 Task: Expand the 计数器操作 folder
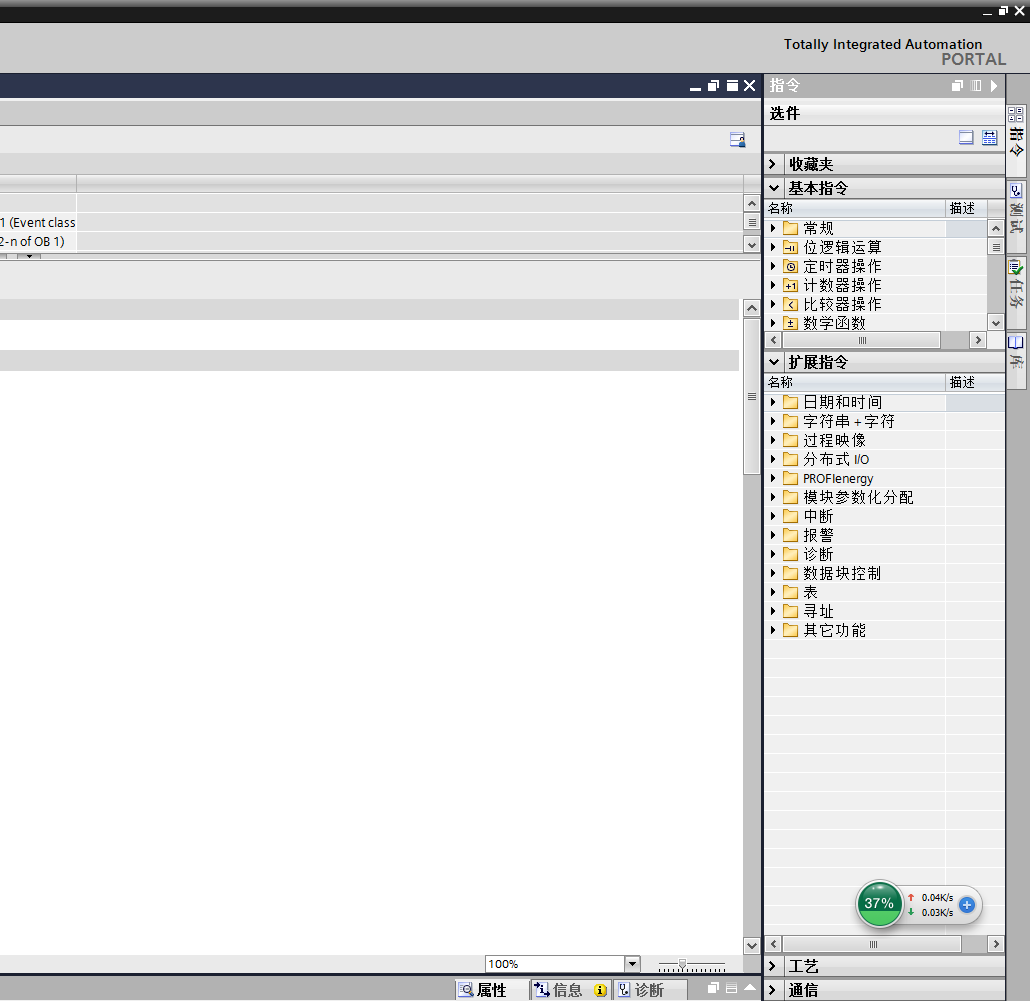[773, 285]
